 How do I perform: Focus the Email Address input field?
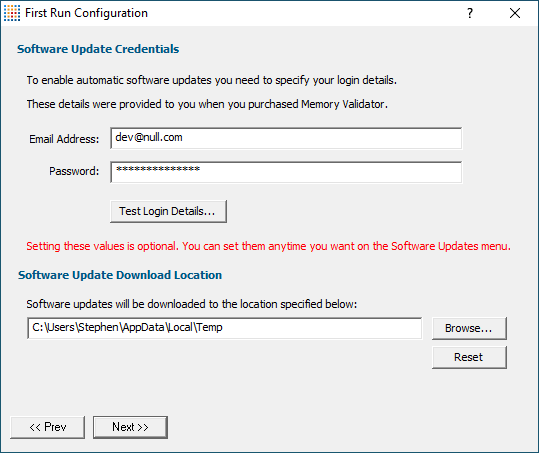coord(286,138)
